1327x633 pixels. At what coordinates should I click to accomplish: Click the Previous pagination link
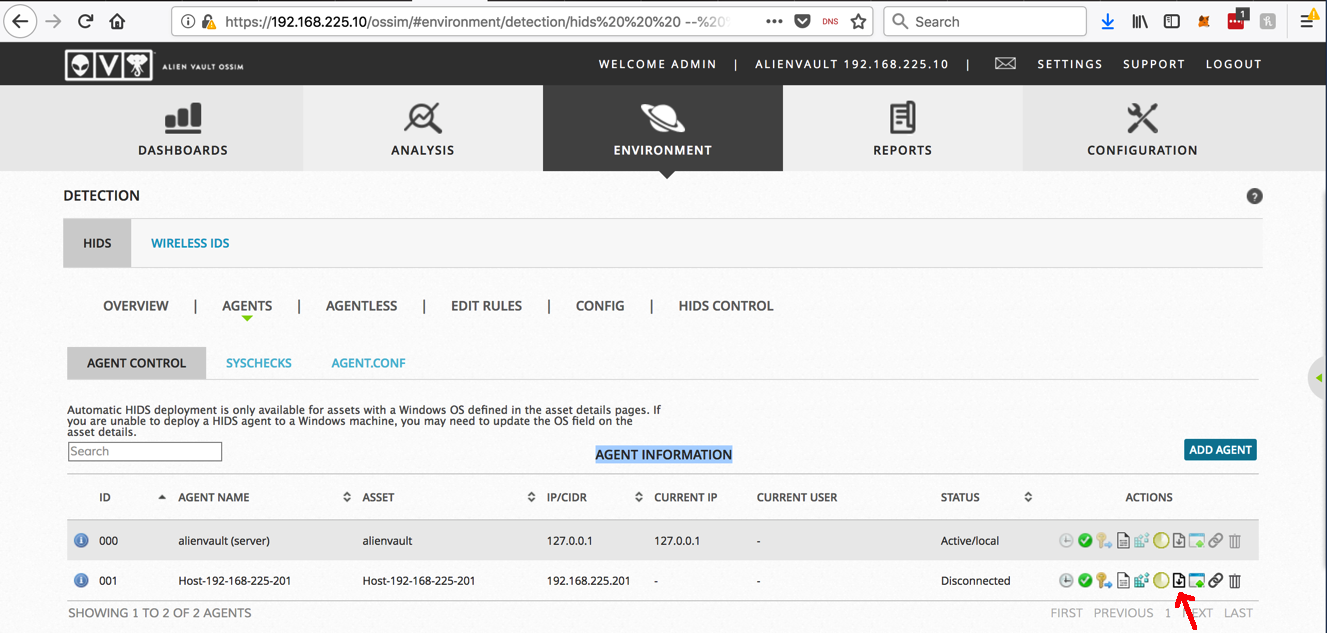[1123, 613]
